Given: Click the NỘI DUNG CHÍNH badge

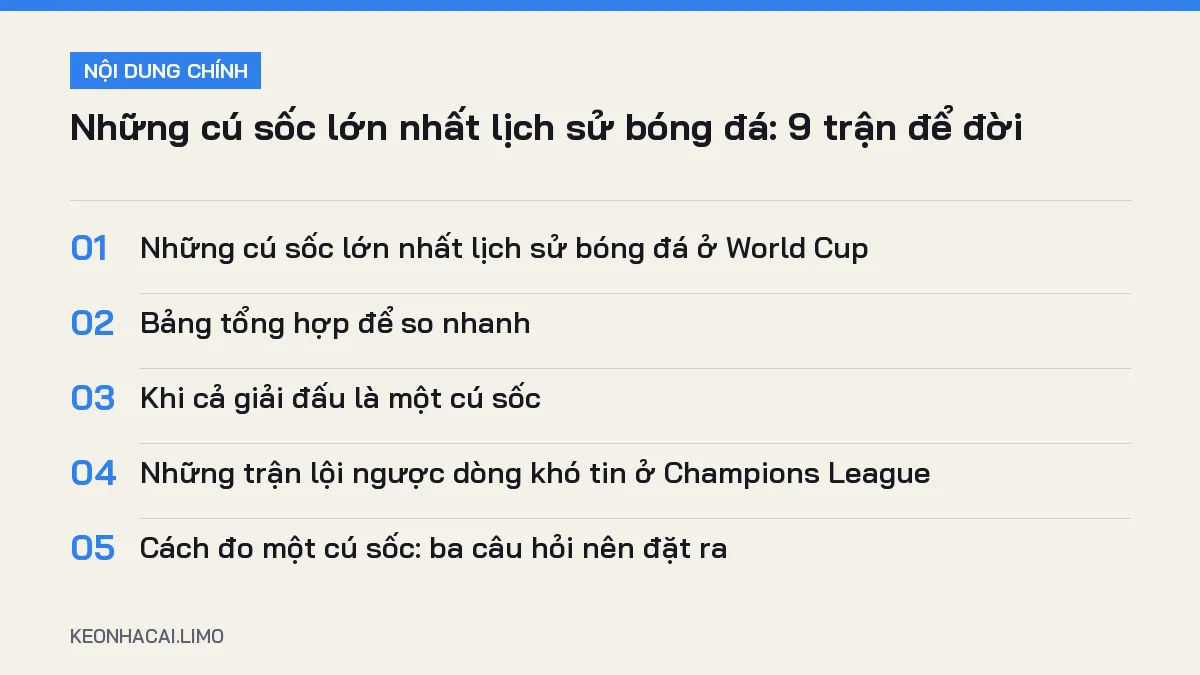Looking at the screenshot, I should pos(165,71).
